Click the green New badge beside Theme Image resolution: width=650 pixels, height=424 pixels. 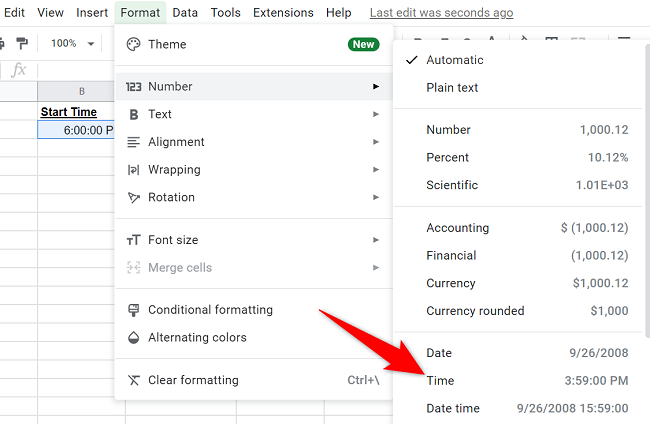point(363,45)
